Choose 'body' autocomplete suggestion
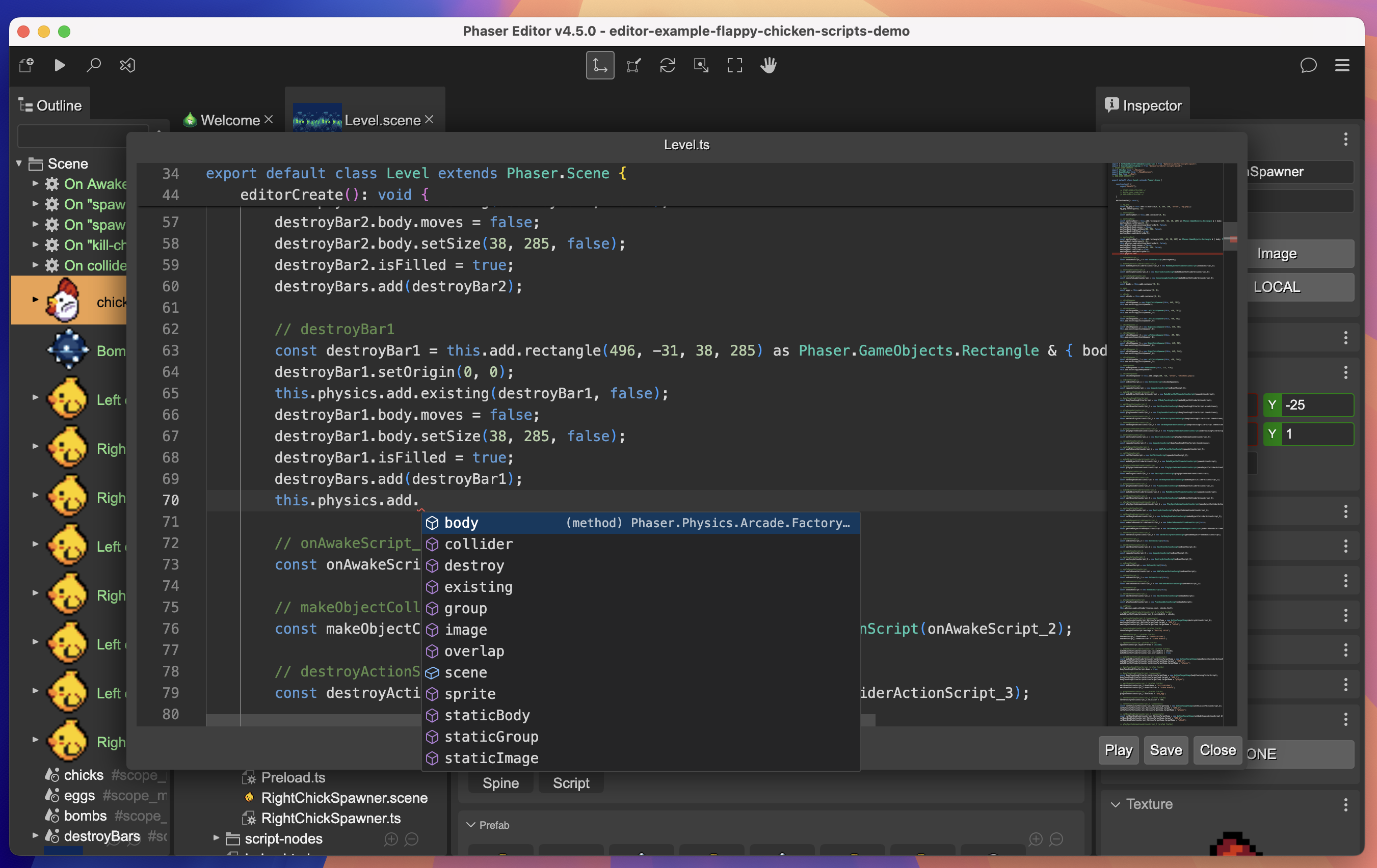This screenshot has height=868, width=1377. [641, 523]
